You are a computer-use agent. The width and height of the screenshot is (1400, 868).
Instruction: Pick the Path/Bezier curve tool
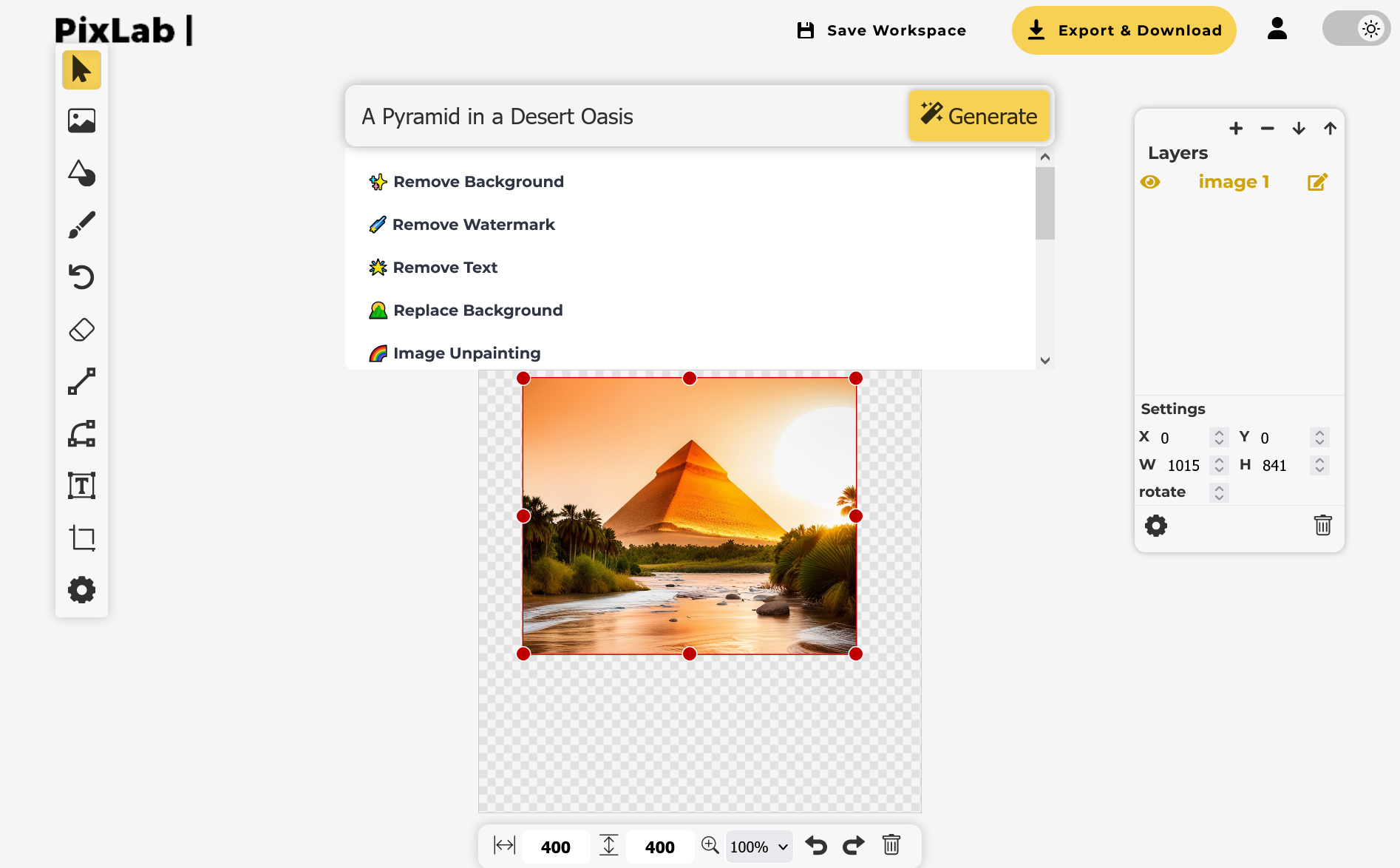point(81,434)
